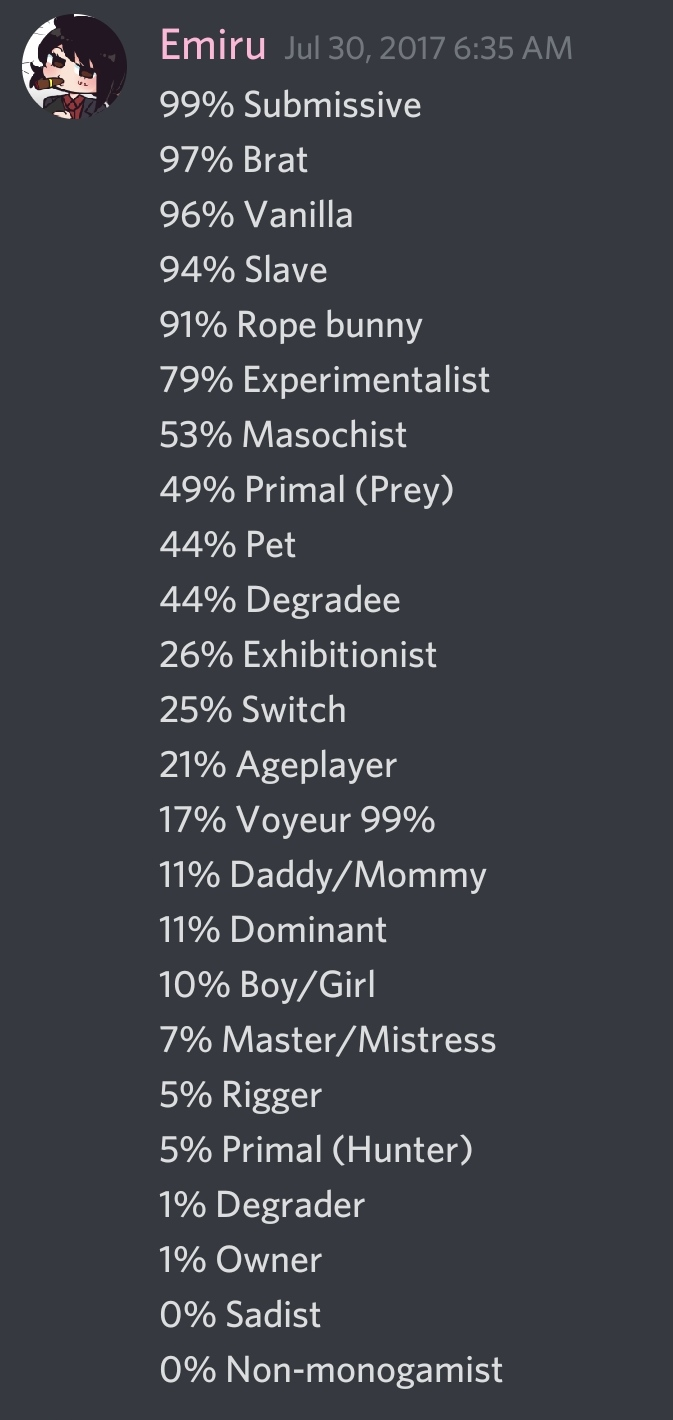Click the "99% Submissive" line

point(290,105)
